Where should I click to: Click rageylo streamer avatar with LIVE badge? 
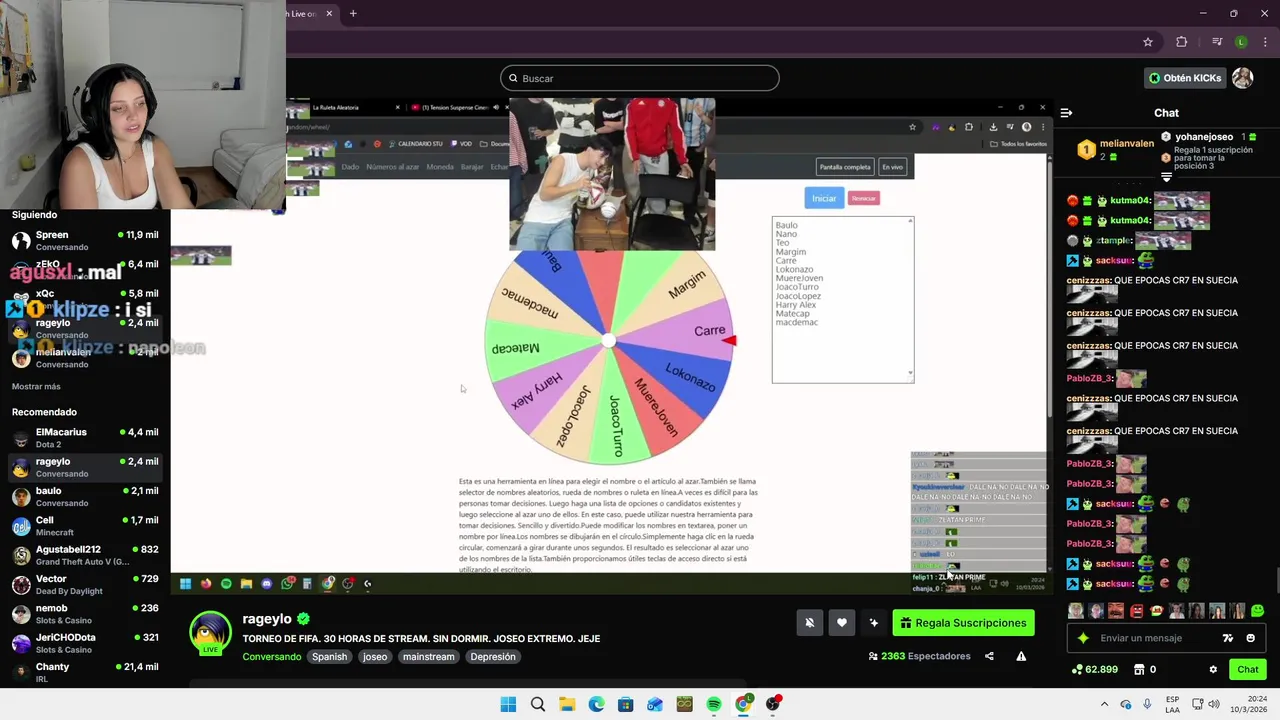211,633
